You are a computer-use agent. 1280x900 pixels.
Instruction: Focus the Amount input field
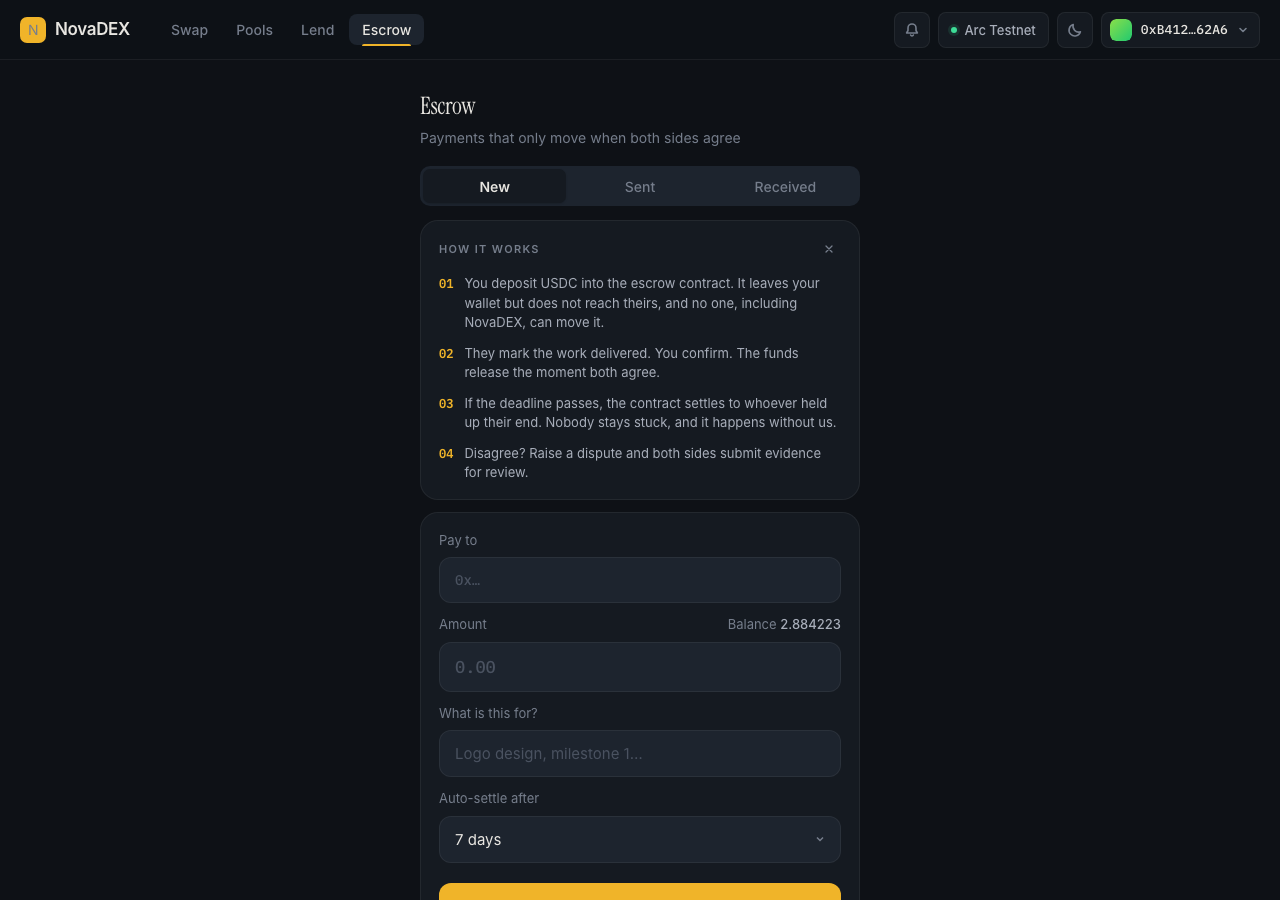click(640, 667)
